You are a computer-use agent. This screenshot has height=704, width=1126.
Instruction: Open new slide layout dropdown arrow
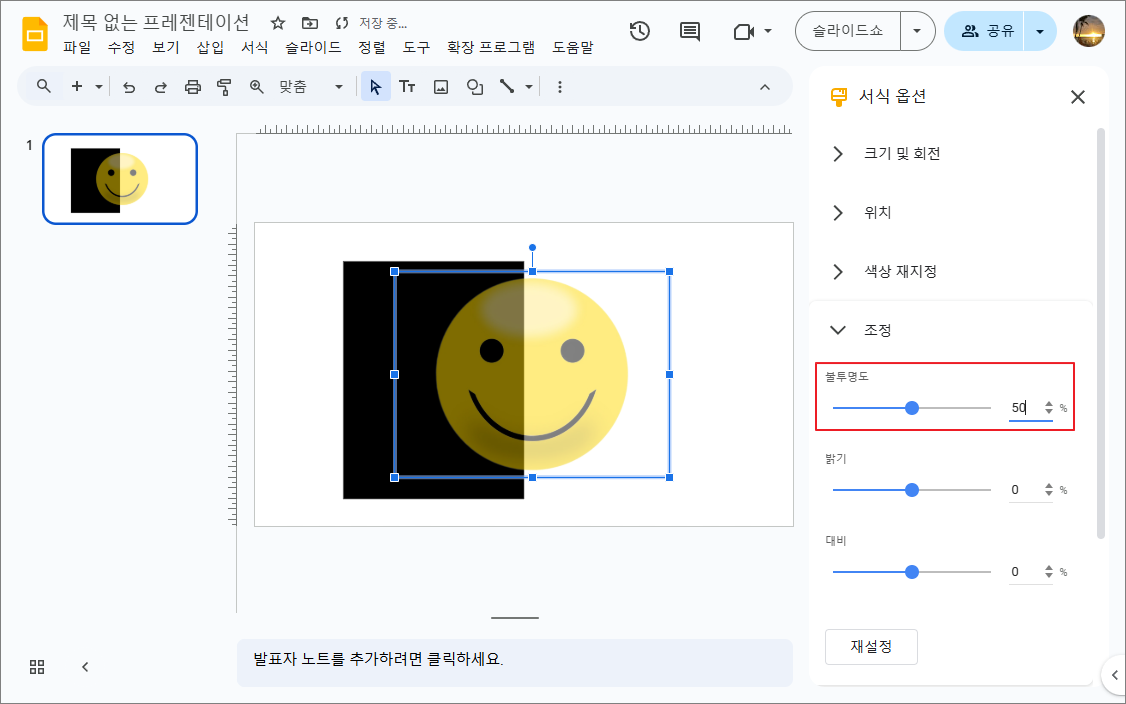[99, 87]
